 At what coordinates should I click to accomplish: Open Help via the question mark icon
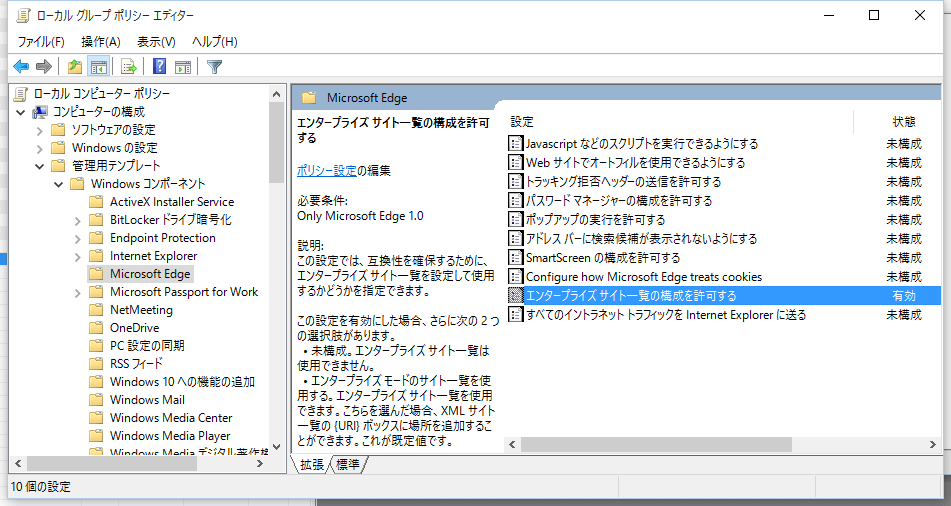click(159, 66)
